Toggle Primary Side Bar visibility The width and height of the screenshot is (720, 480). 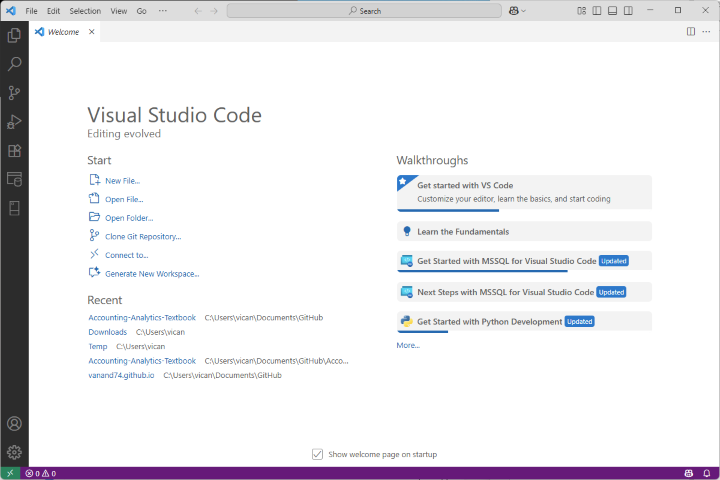pyautogui.click(x=597, y=11)
